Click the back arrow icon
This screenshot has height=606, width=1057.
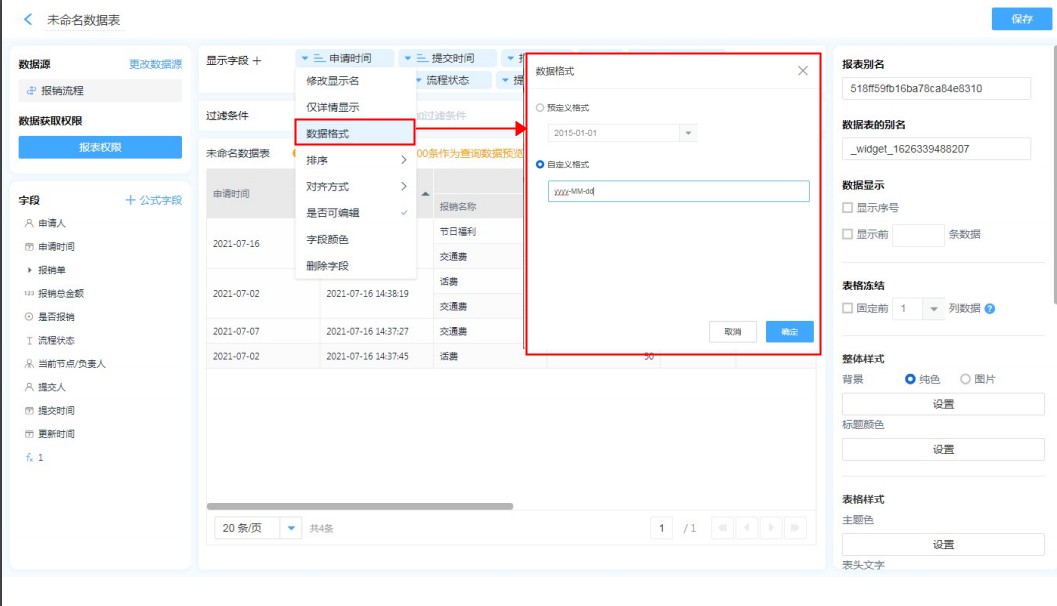tap(28, 20)
